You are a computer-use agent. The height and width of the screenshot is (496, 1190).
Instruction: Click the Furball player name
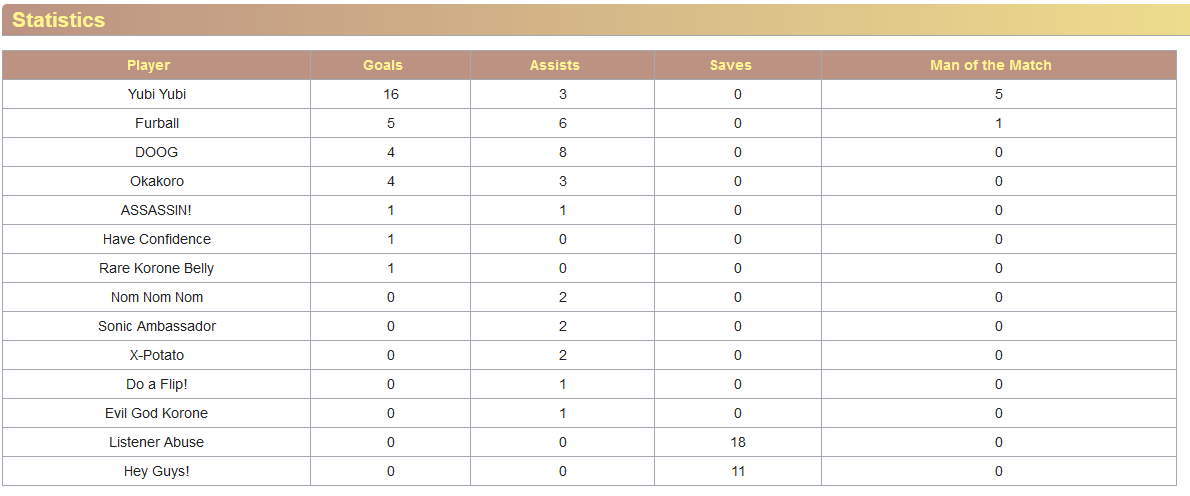(x=157, y=124)
